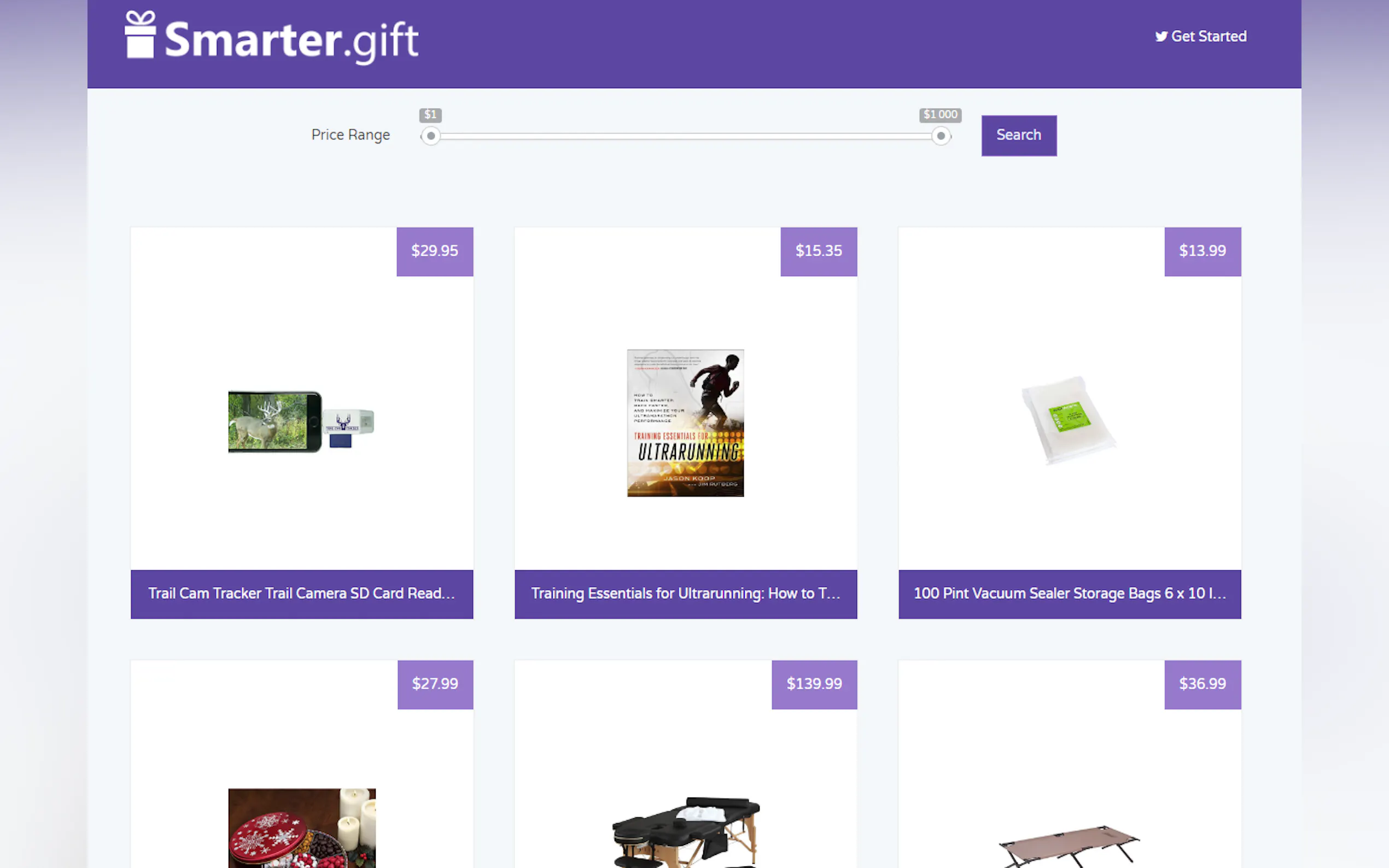1389x868 pixels.
Task: Click the $29.95 price tag
Action: 435,251
